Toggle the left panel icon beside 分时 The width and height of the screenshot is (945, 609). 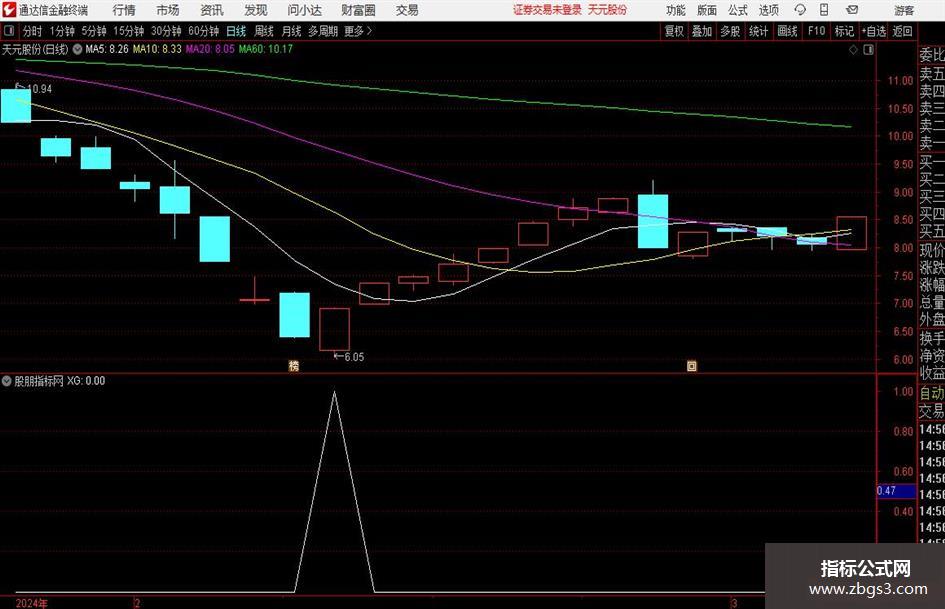[9, 31]
